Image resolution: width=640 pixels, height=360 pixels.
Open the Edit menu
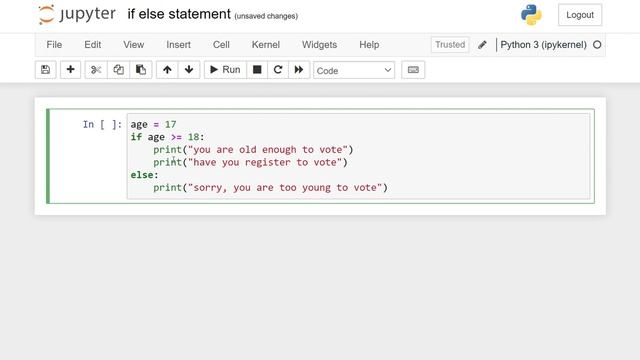pos(93,44)
